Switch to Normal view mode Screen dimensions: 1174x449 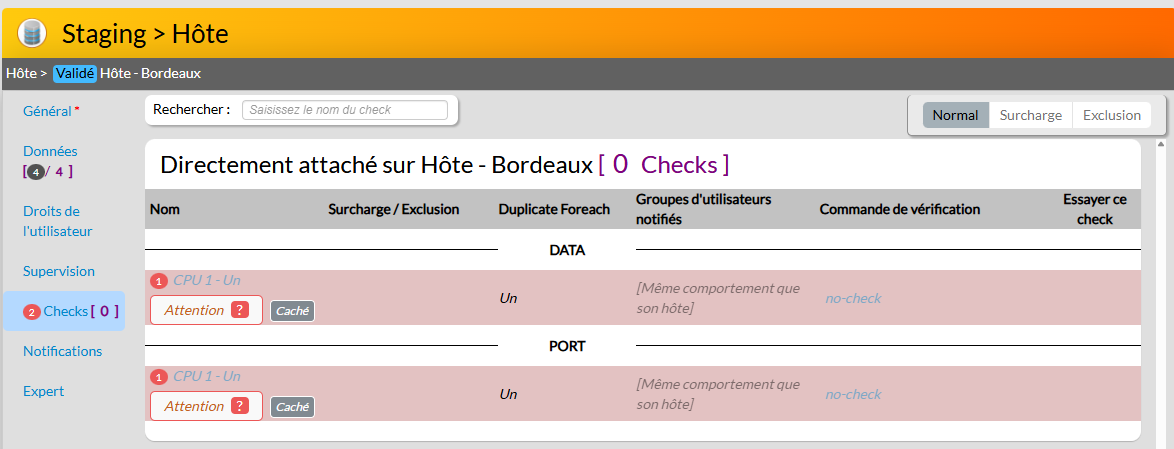(x=955, y=115)
